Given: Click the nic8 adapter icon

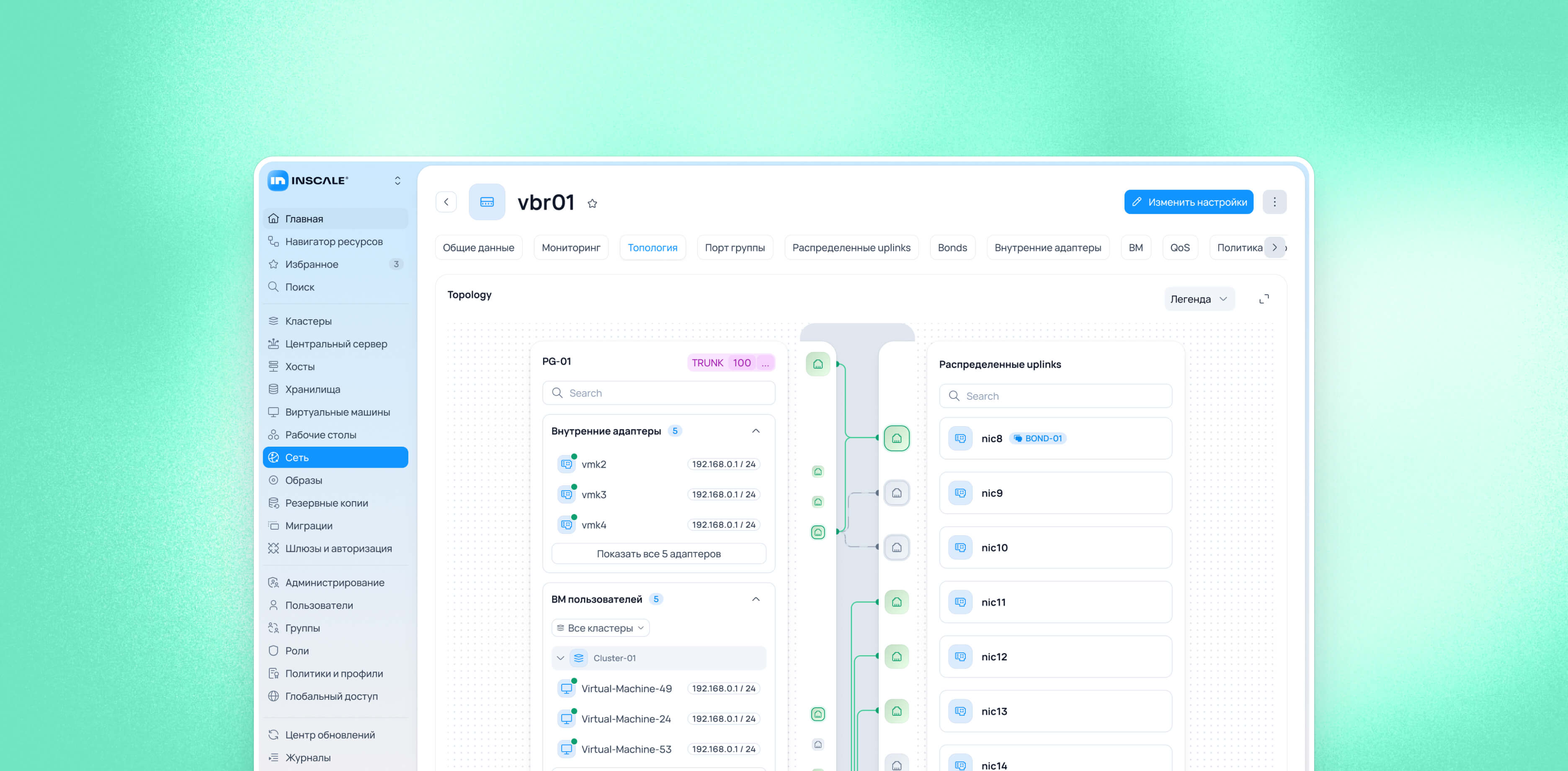Looking at the screenshot, I should coord(960,438).
